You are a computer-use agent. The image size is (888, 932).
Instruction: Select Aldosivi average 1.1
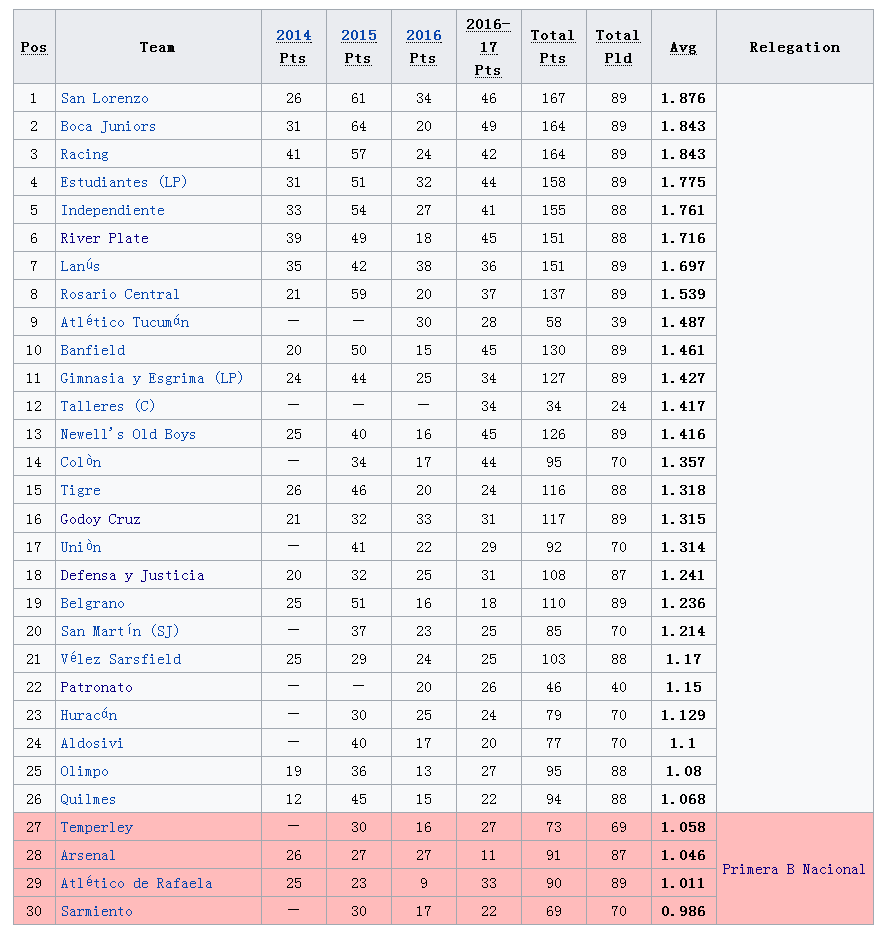[x=683, y=743]
